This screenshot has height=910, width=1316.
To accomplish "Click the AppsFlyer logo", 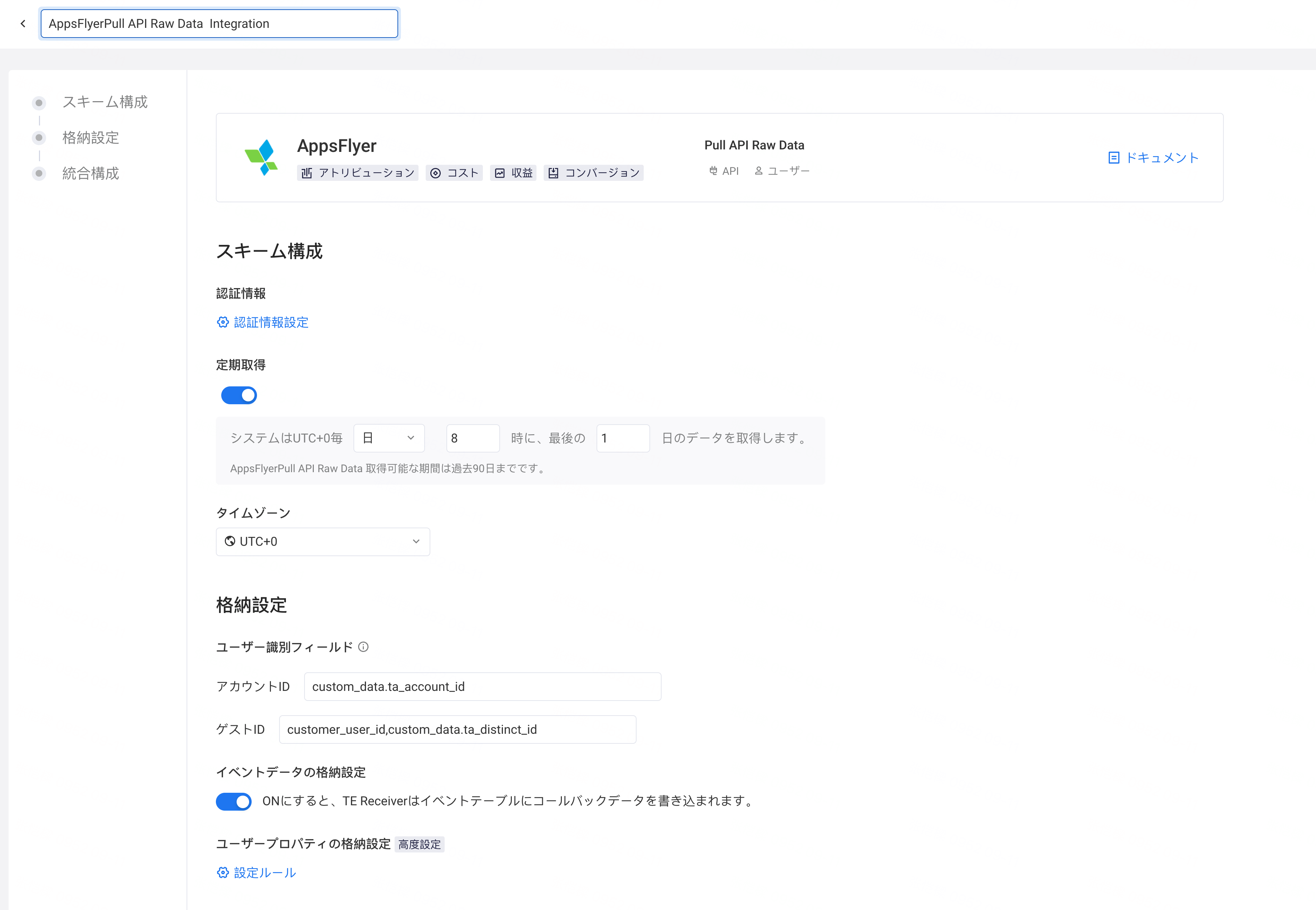I will [262, 157].
